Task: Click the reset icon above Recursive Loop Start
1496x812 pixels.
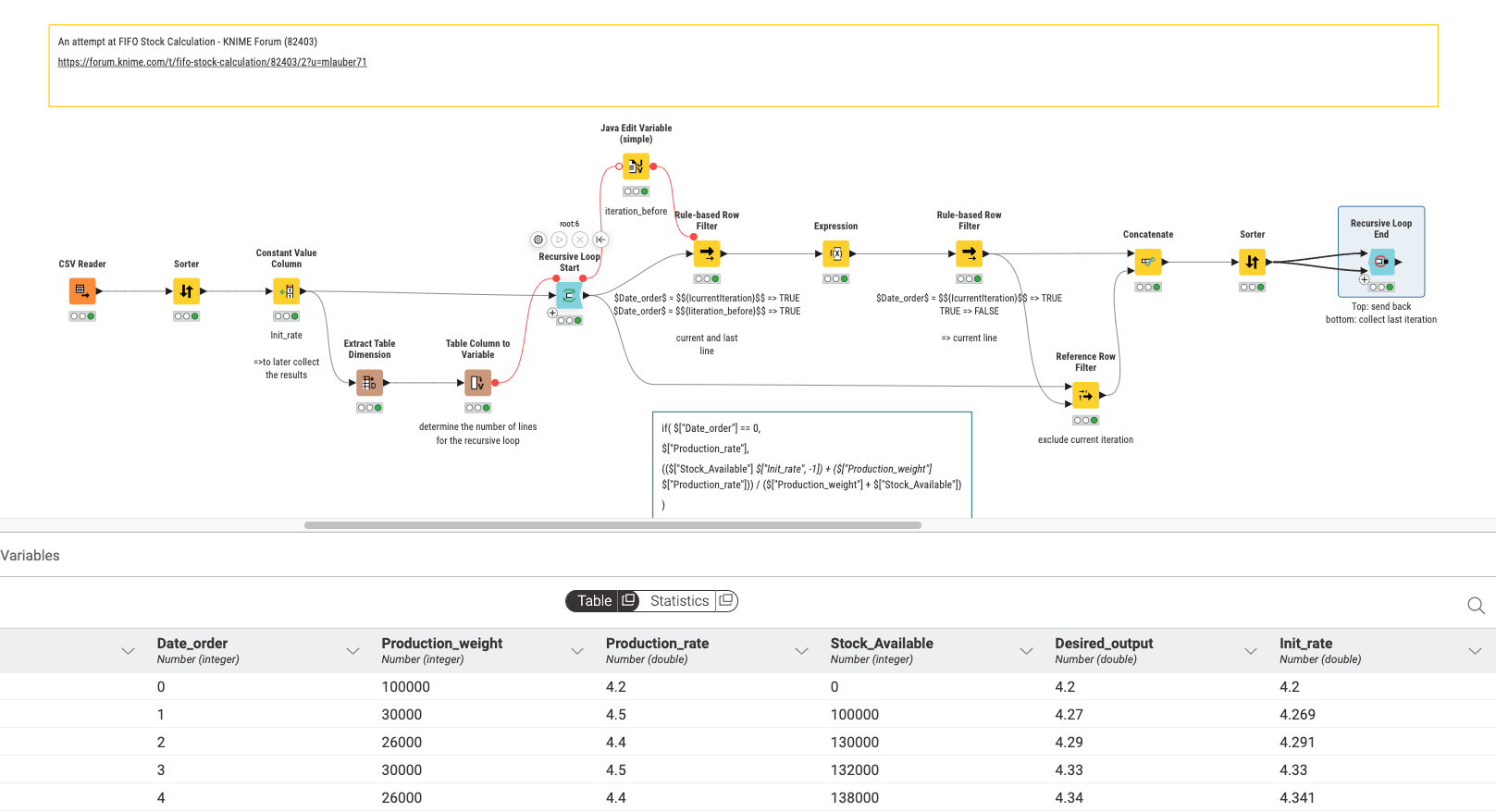Action: coord(600,240)
